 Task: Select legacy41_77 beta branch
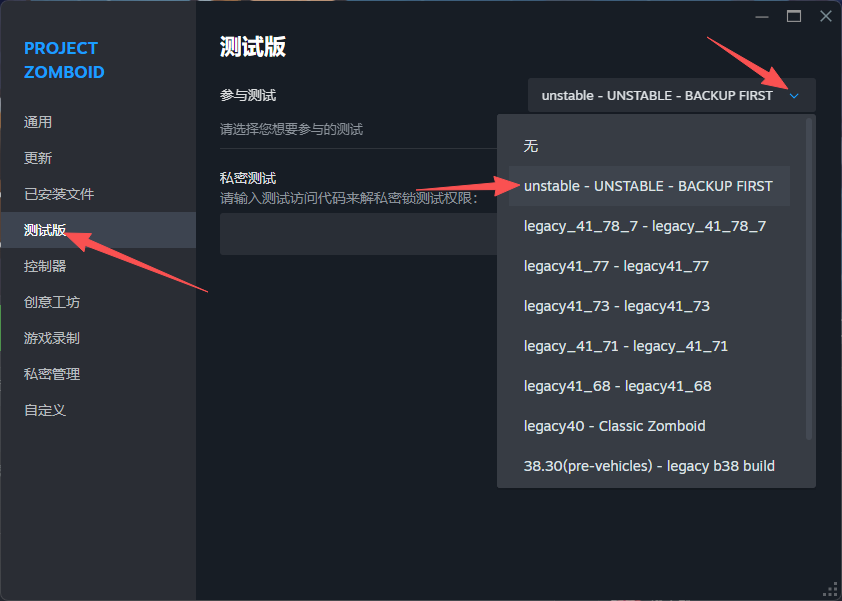point(616,266)
